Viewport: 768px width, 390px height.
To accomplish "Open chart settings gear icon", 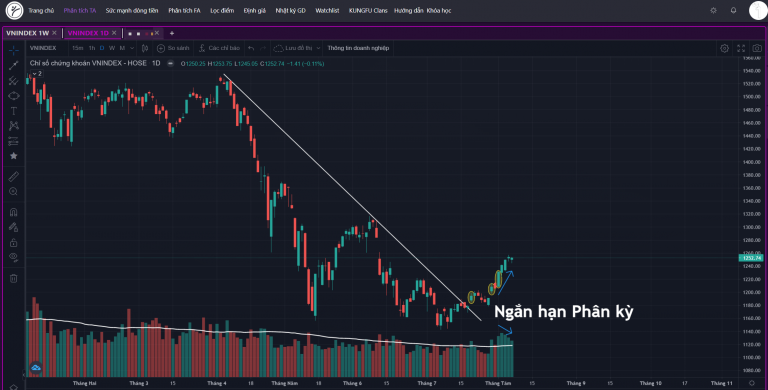I will [x=724, y=48].
